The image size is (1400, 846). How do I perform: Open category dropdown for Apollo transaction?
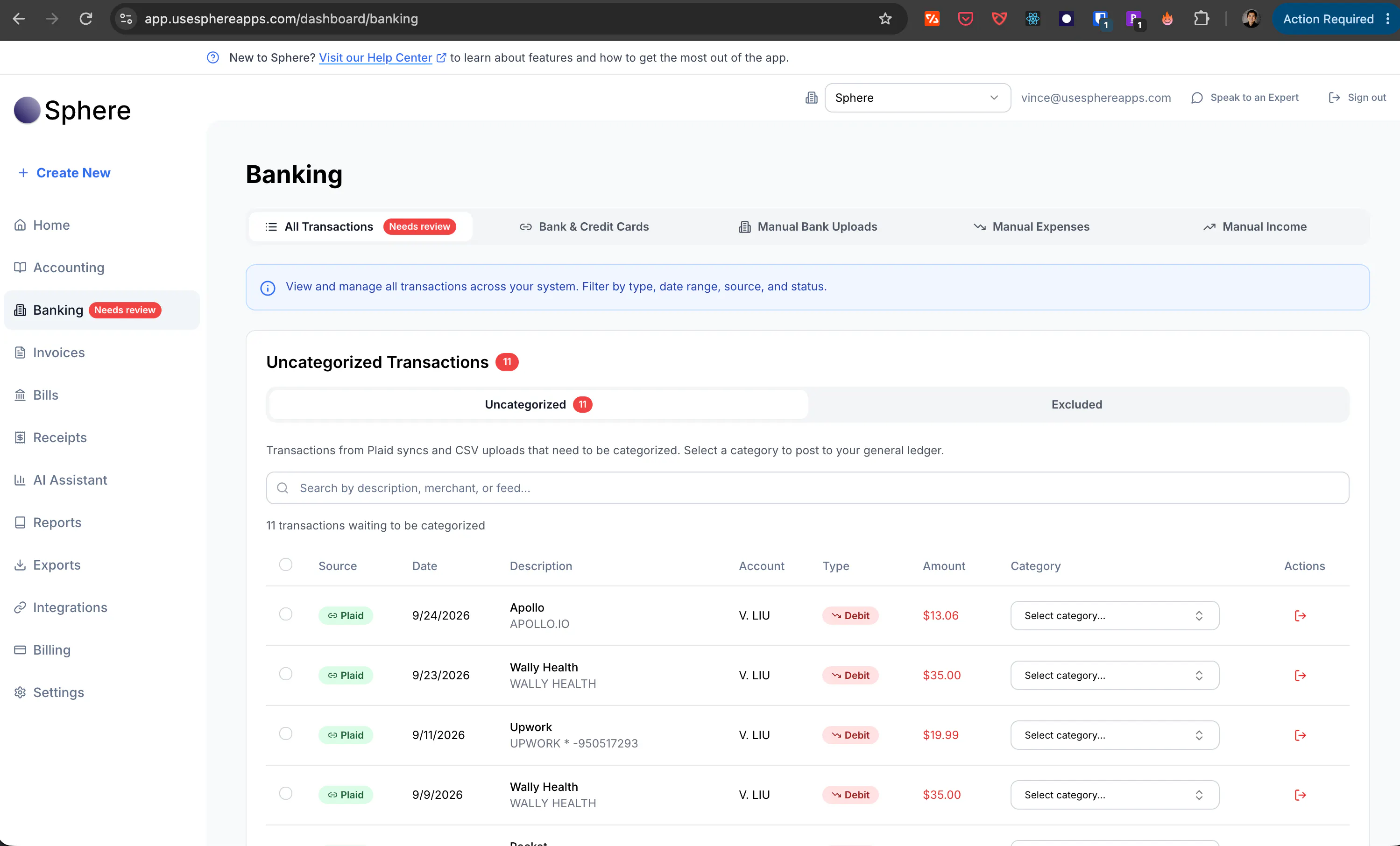pyautogui.click(x=1114, y=615)
